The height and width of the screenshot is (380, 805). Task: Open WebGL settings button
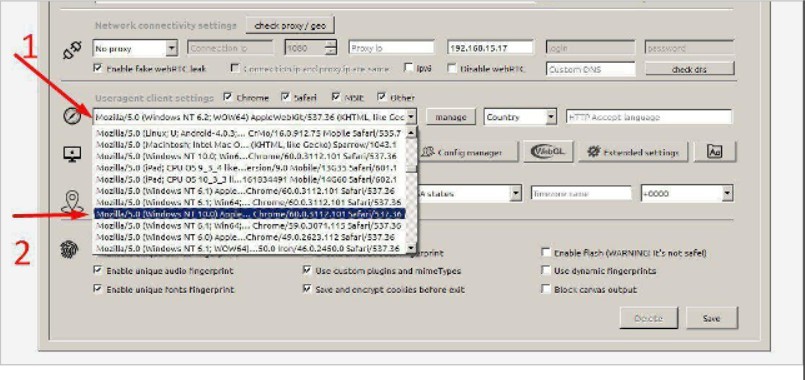548,152
